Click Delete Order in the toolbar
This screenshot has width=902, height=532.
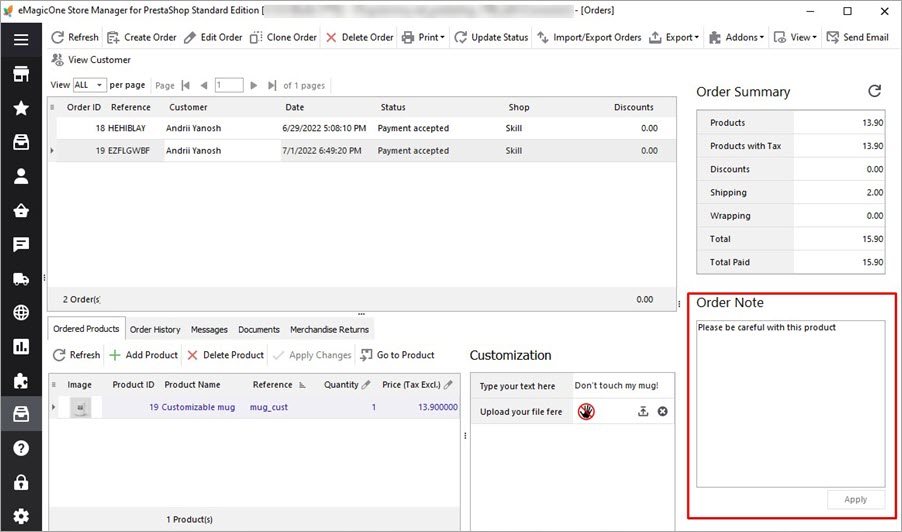coord(360,37)
